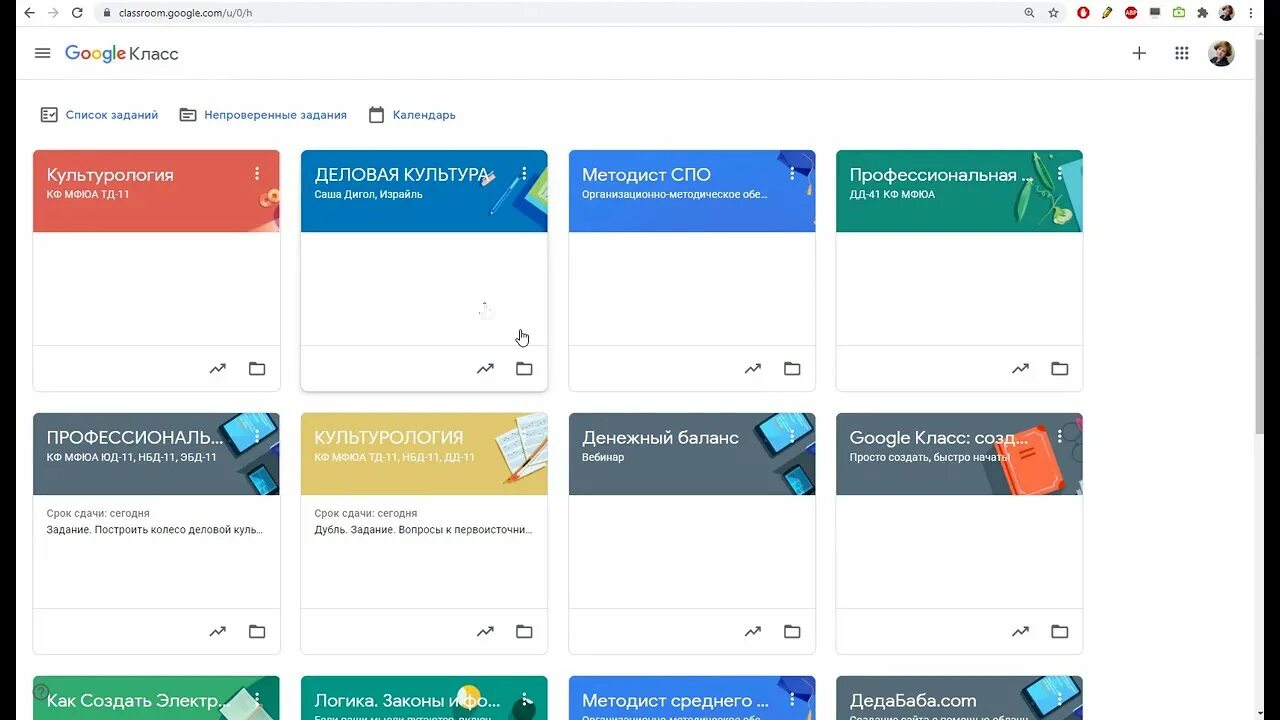Go back with browser back arrow
1280x720 pixels.
coord(29,13)
